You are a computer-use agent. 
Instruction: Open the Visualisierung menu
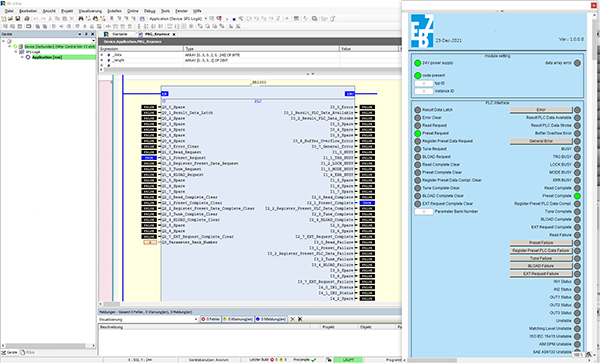pos(90,11)
